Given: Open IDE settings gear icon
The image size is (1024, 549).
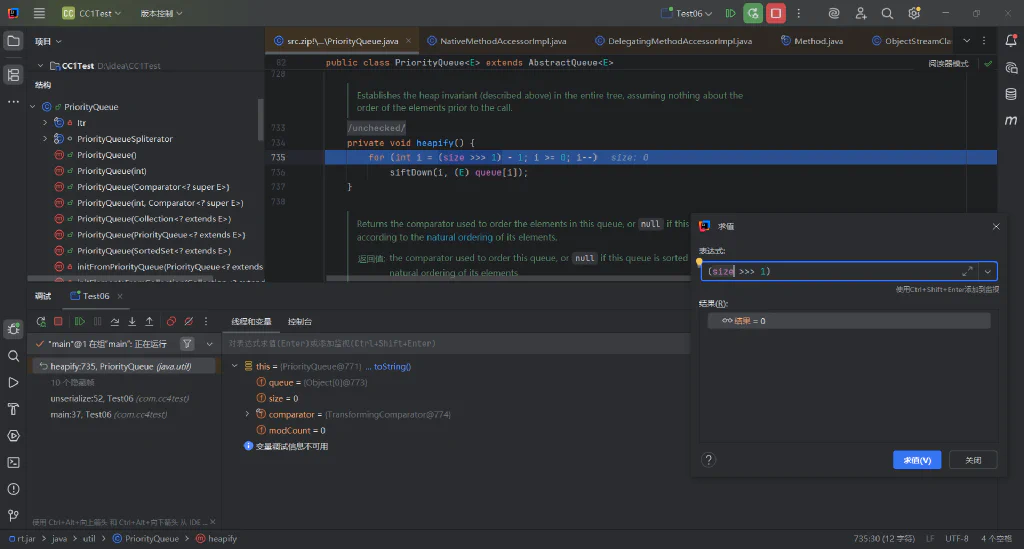Looking at the screenshot, I should coord(914,13).
